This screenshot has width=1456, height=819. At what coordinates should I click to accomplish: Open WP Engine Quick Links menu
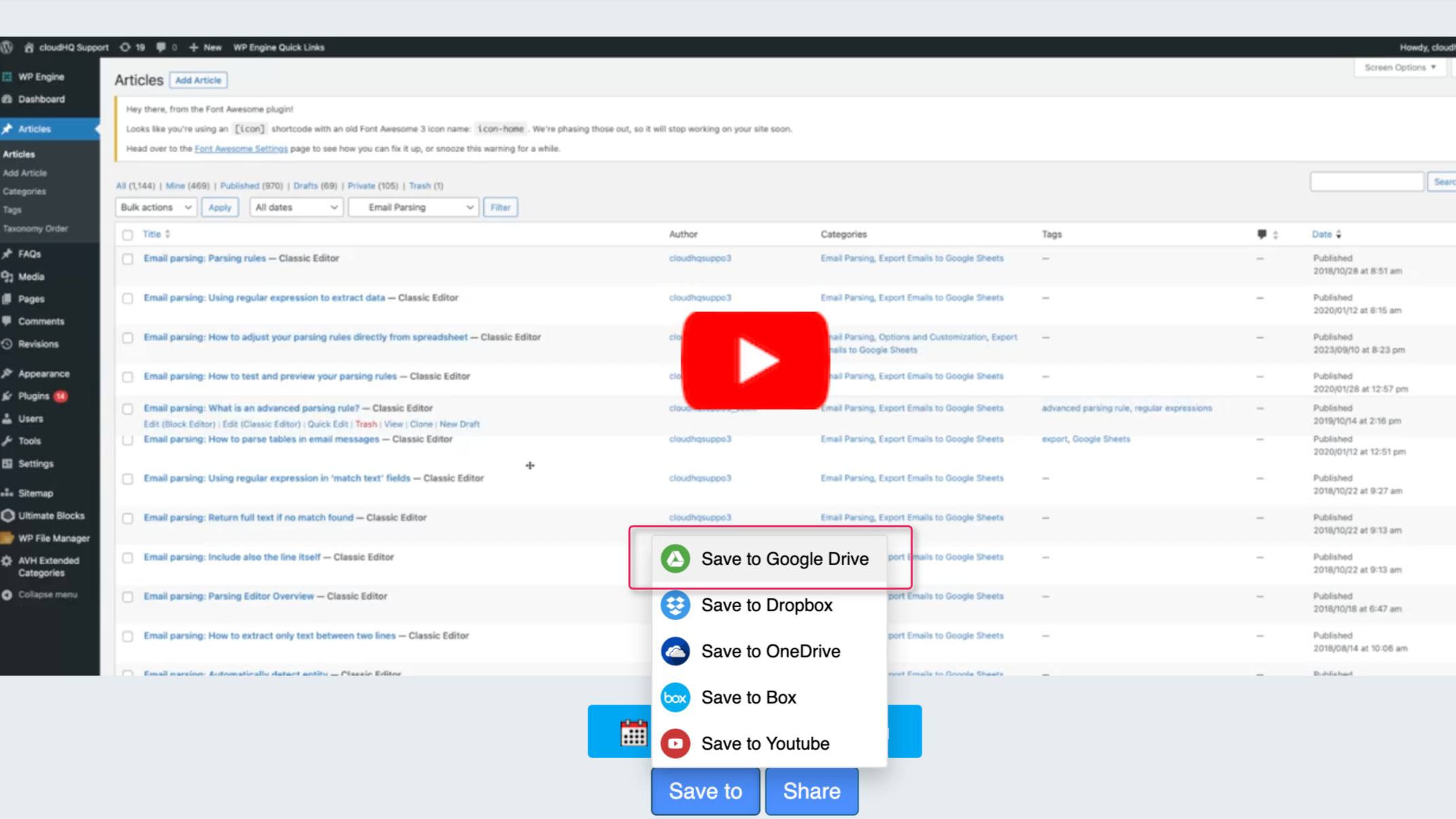tap(278, 47)
